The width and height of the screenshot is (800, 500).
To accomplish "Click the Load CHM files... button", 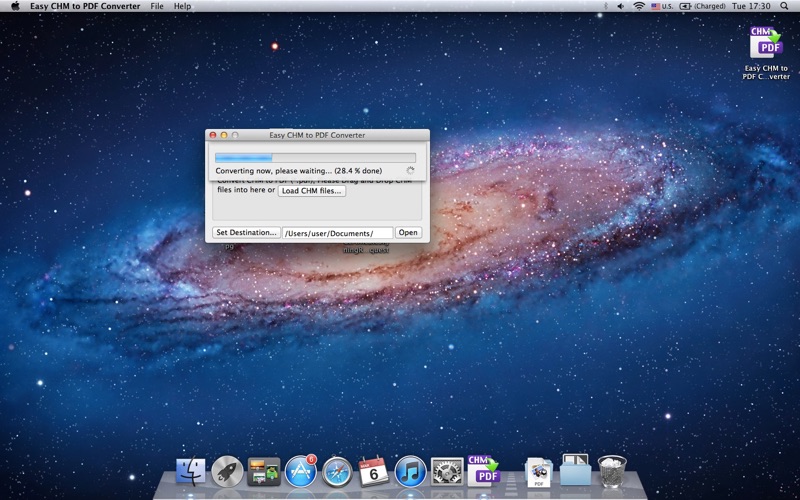I will click(x=312, y=191).
